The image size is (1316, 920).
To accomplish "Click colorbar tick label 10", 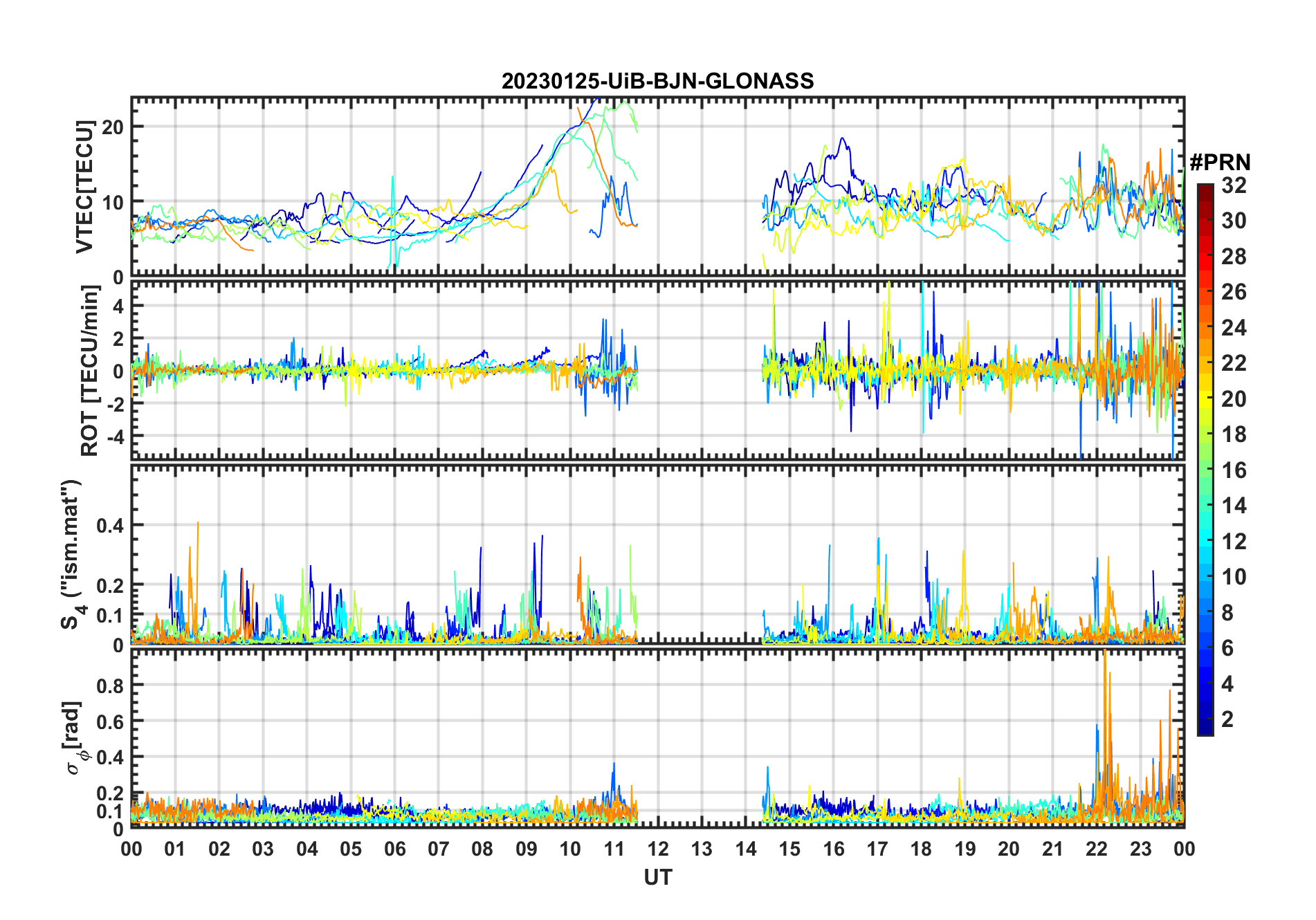I will pyautogui.click(x=1234, y=577).
